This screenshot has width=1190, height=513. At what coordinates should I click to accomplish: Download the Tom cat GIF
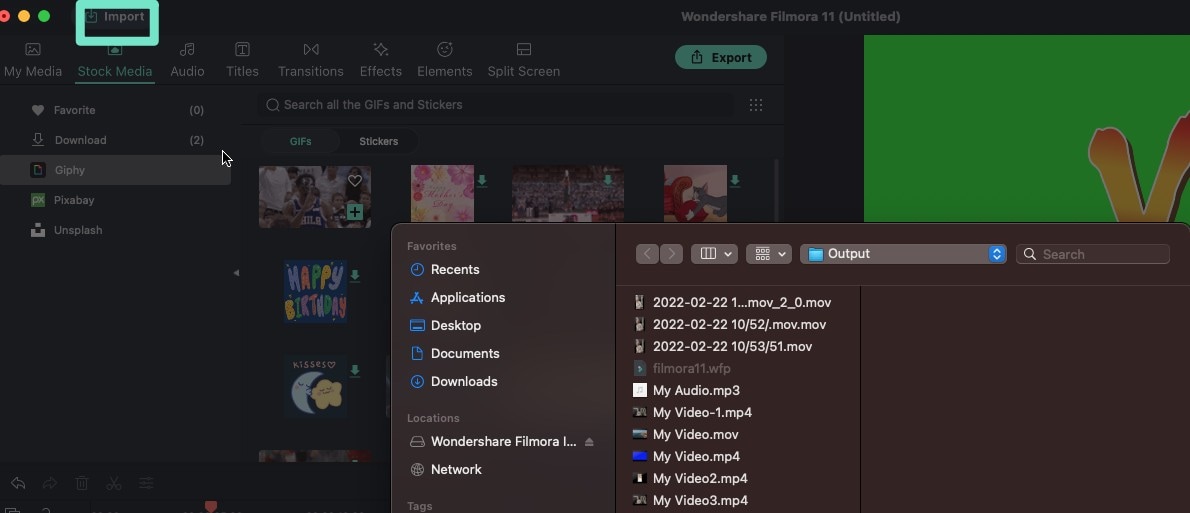(735, 181)
